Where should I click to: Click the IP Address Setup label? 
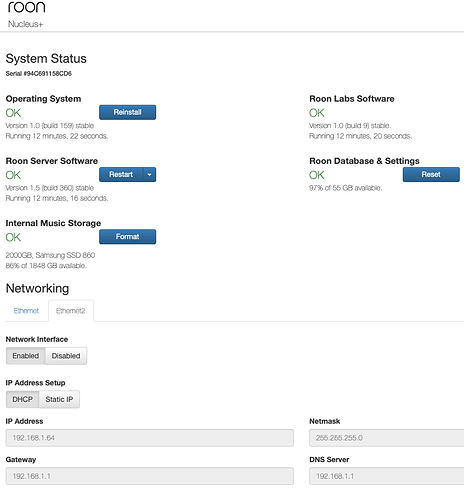pos(35,383)
